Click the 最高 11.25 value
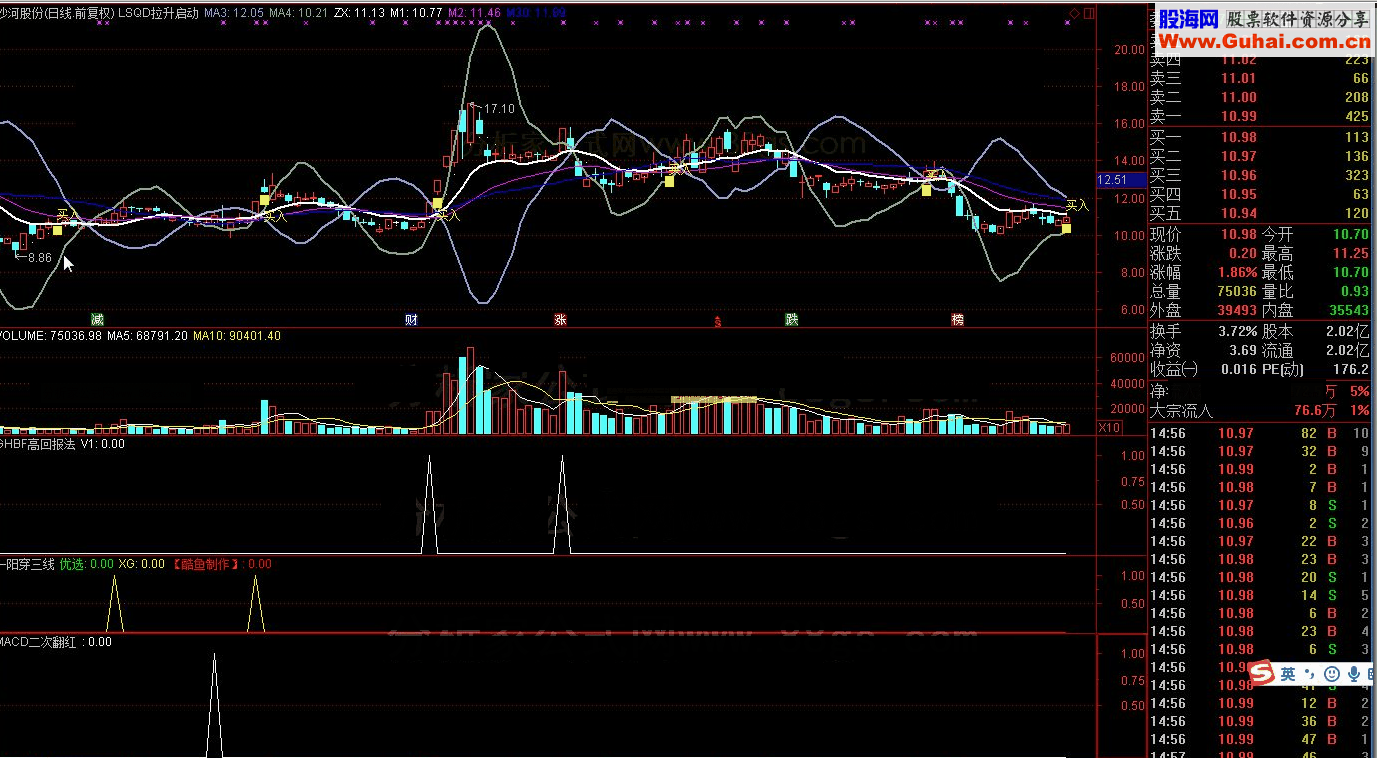The image size is (1377, 758). pos(1351,253)
